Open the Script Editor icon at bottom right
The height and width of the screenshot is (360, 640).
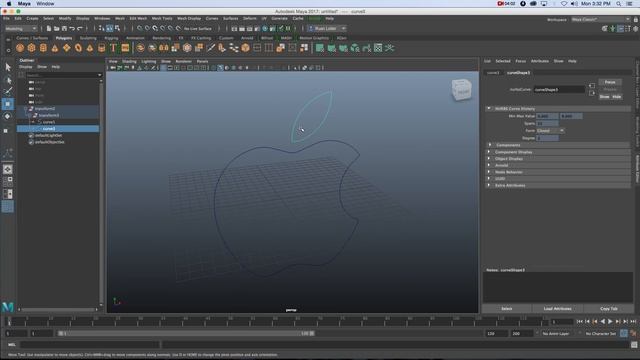point(634,345)
